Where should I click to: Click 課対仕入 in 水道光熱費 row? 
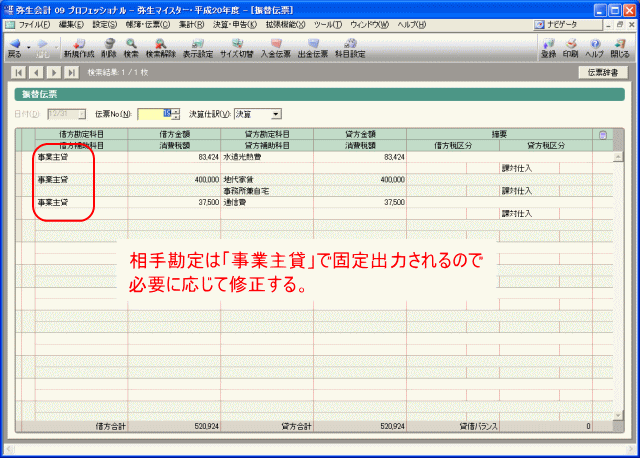click(x=517, y=168)
